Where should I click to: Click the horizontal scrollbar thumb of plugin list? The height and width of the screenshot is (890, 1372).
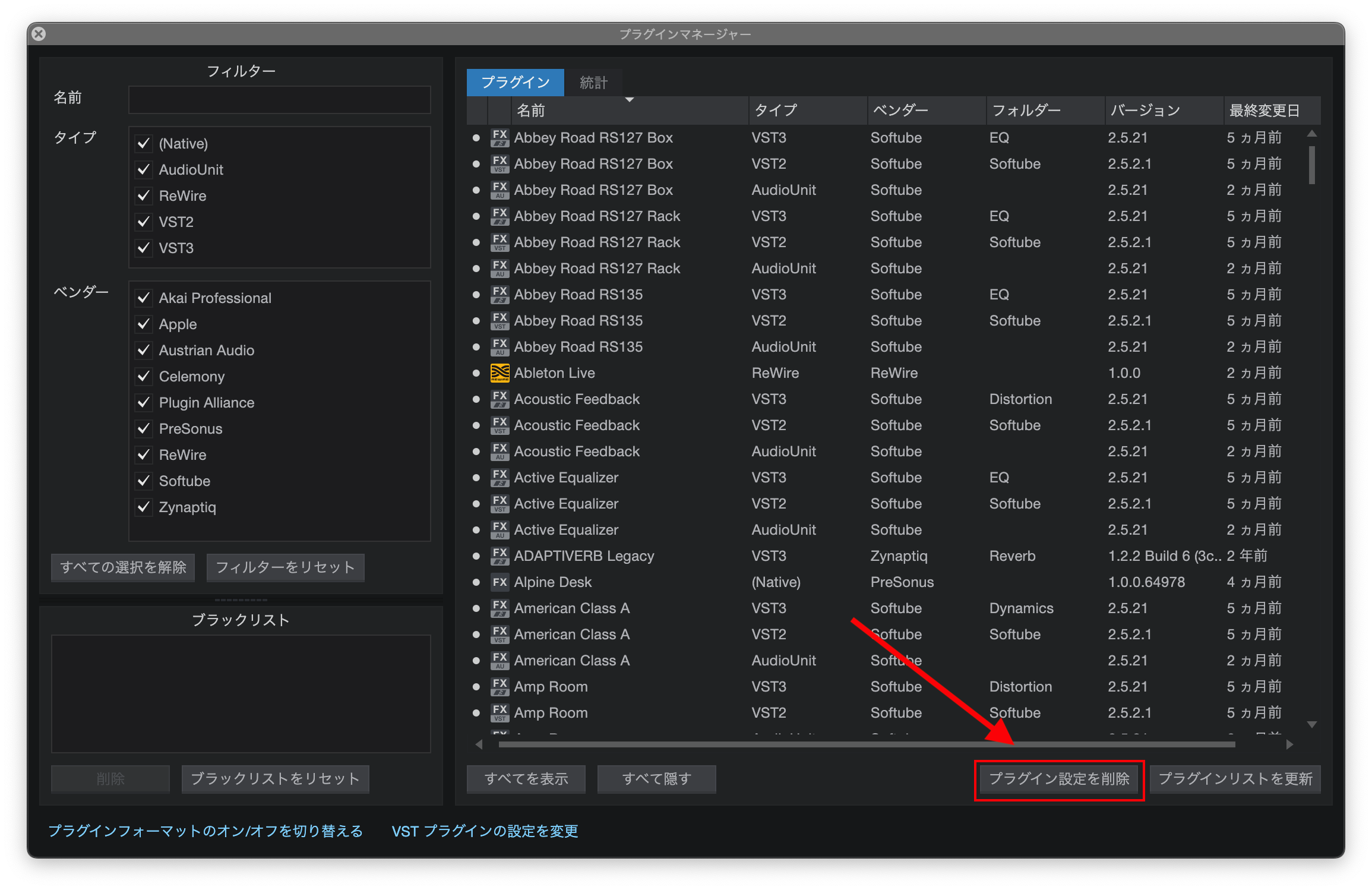[867, 744]
